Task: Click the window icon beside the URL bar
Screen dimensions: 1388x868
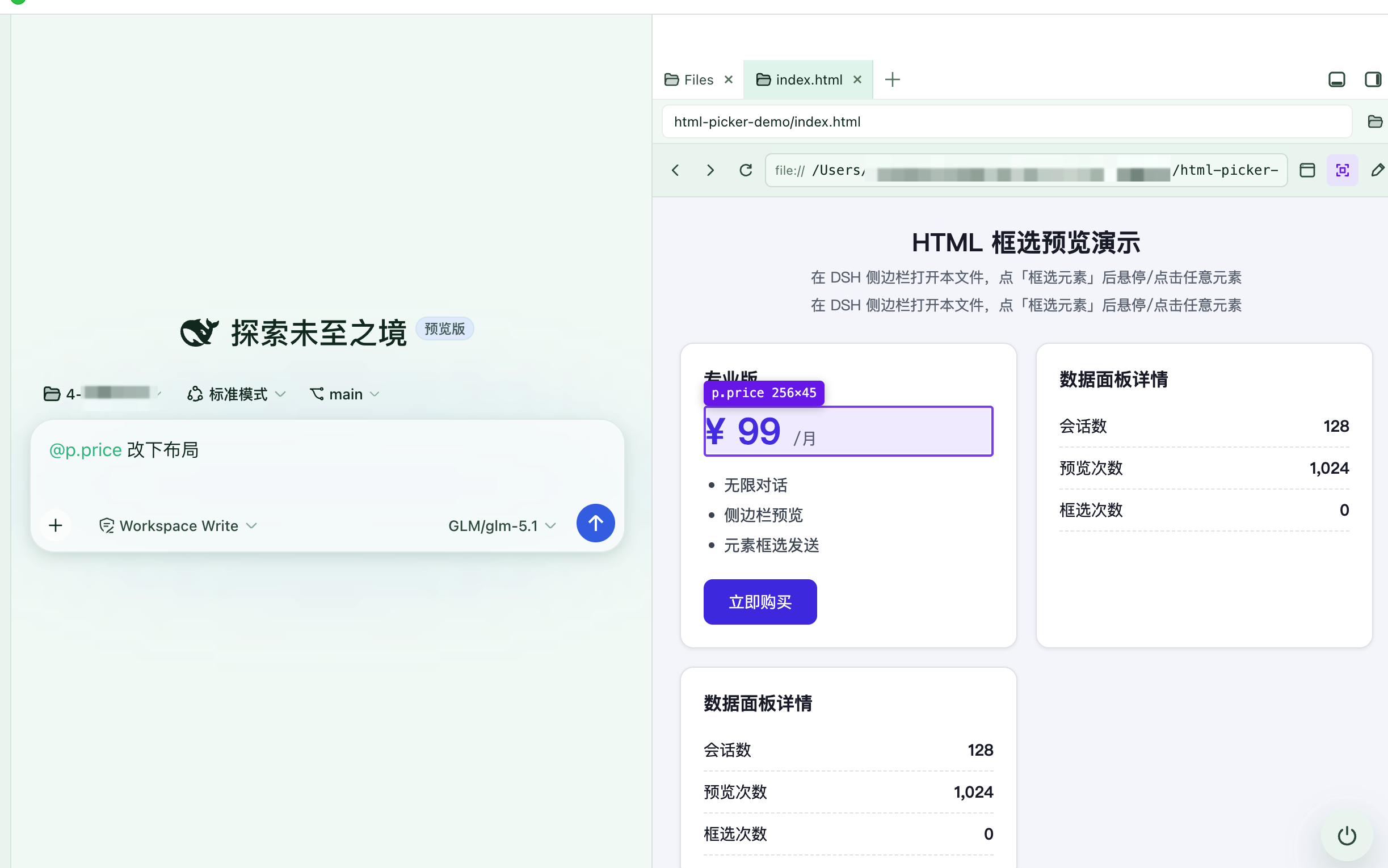Action: [x=1307, y=171]
